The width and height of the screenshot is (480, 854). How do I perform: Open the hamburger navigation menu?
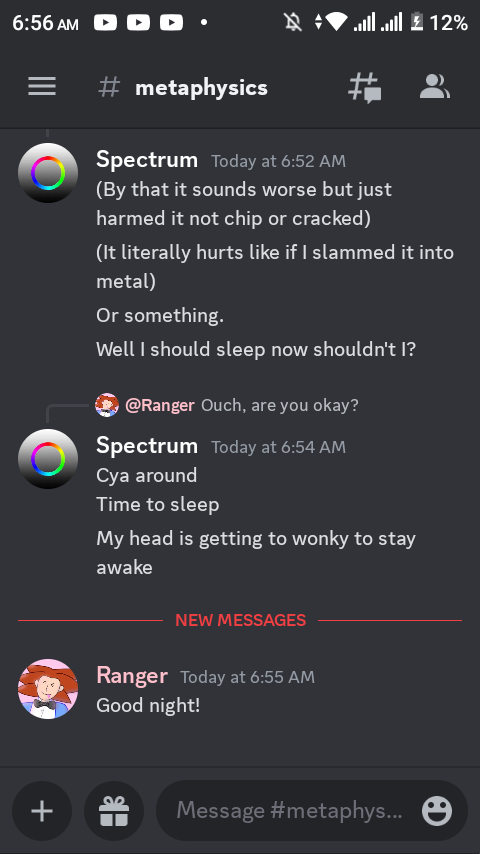tap(42, 87)
